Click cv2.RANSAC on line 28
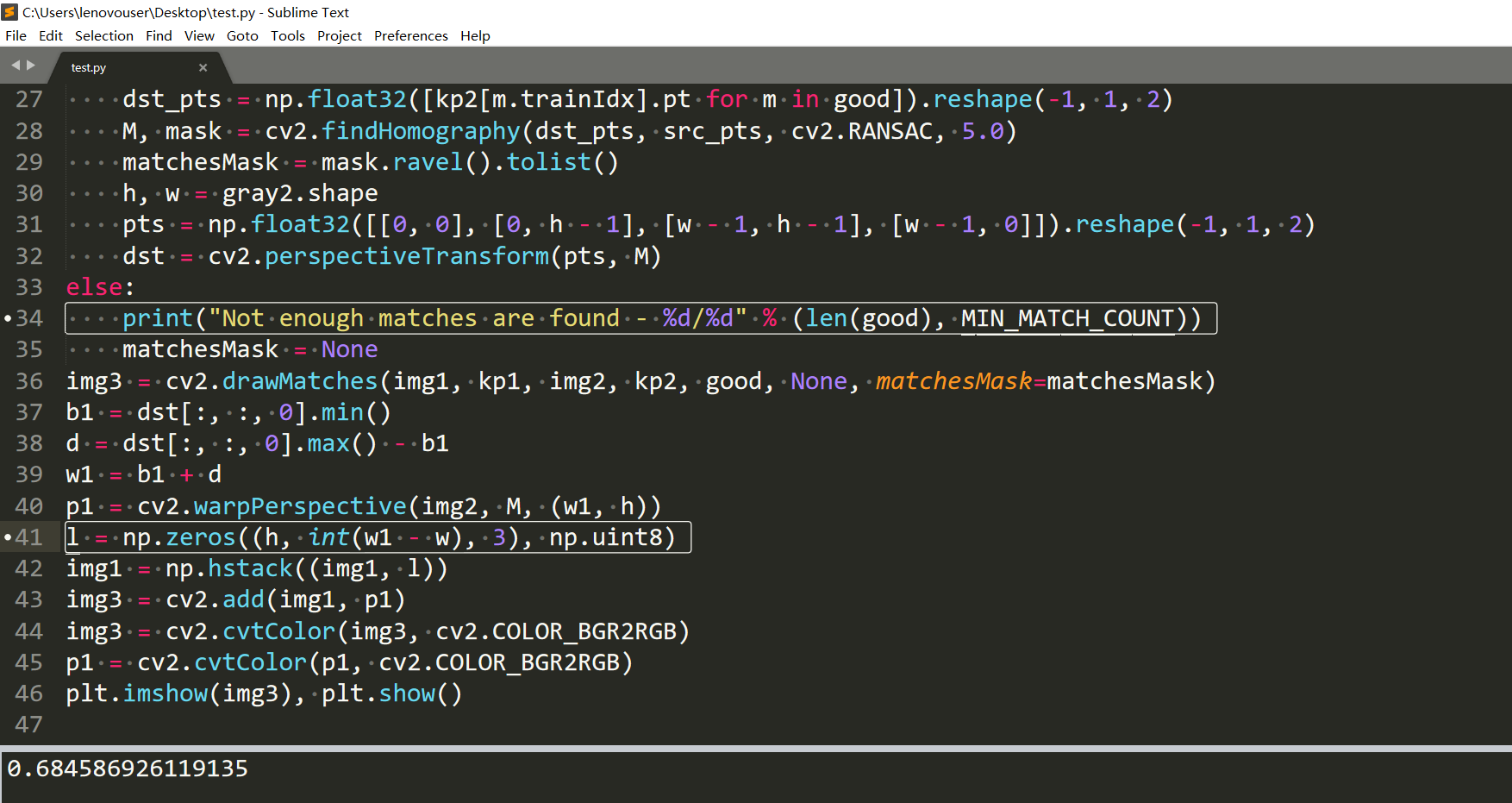This screenshot has width=1512, height=803. [862, 131]
